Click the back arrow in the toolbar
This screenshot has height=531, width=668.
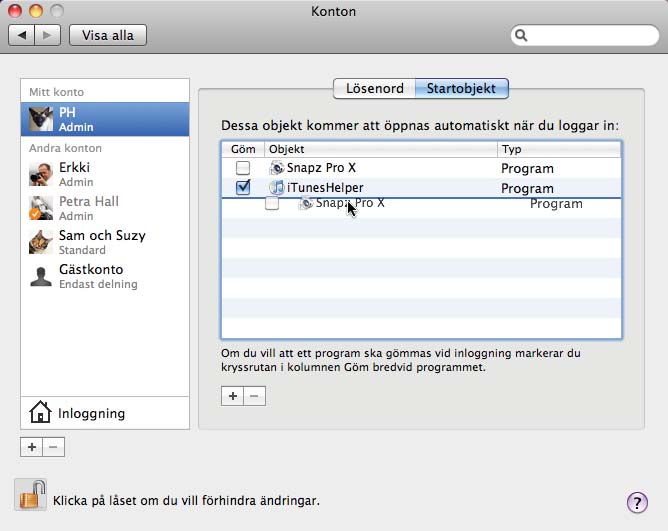(x=21, y=35)
